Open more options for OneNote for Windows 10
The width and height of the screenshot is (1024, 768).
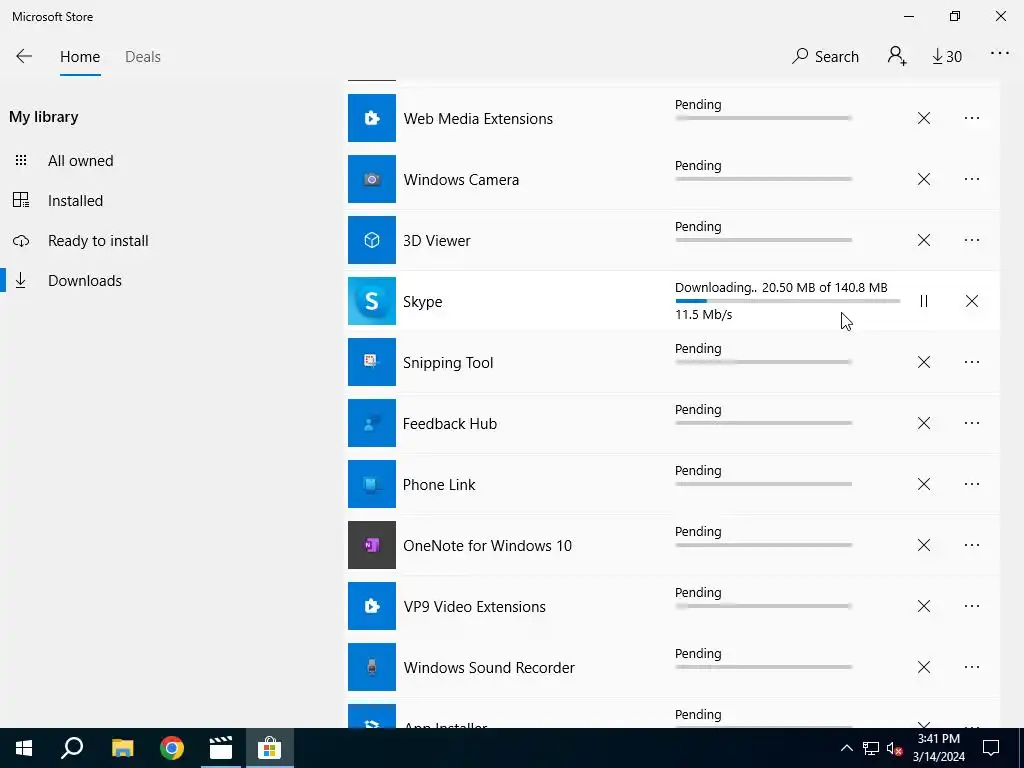click(972, 545)
